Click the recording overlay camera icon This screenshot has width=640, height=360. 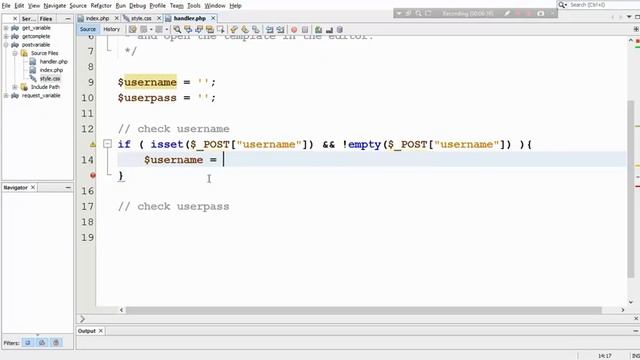pyautogui.click(x=540, y=13)
